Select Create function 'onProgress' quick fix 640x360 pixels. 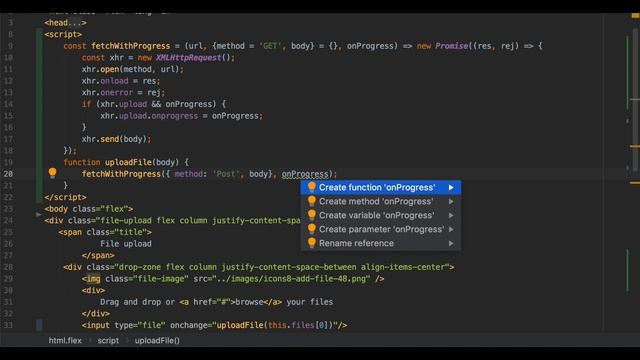(x=381, y=187)
